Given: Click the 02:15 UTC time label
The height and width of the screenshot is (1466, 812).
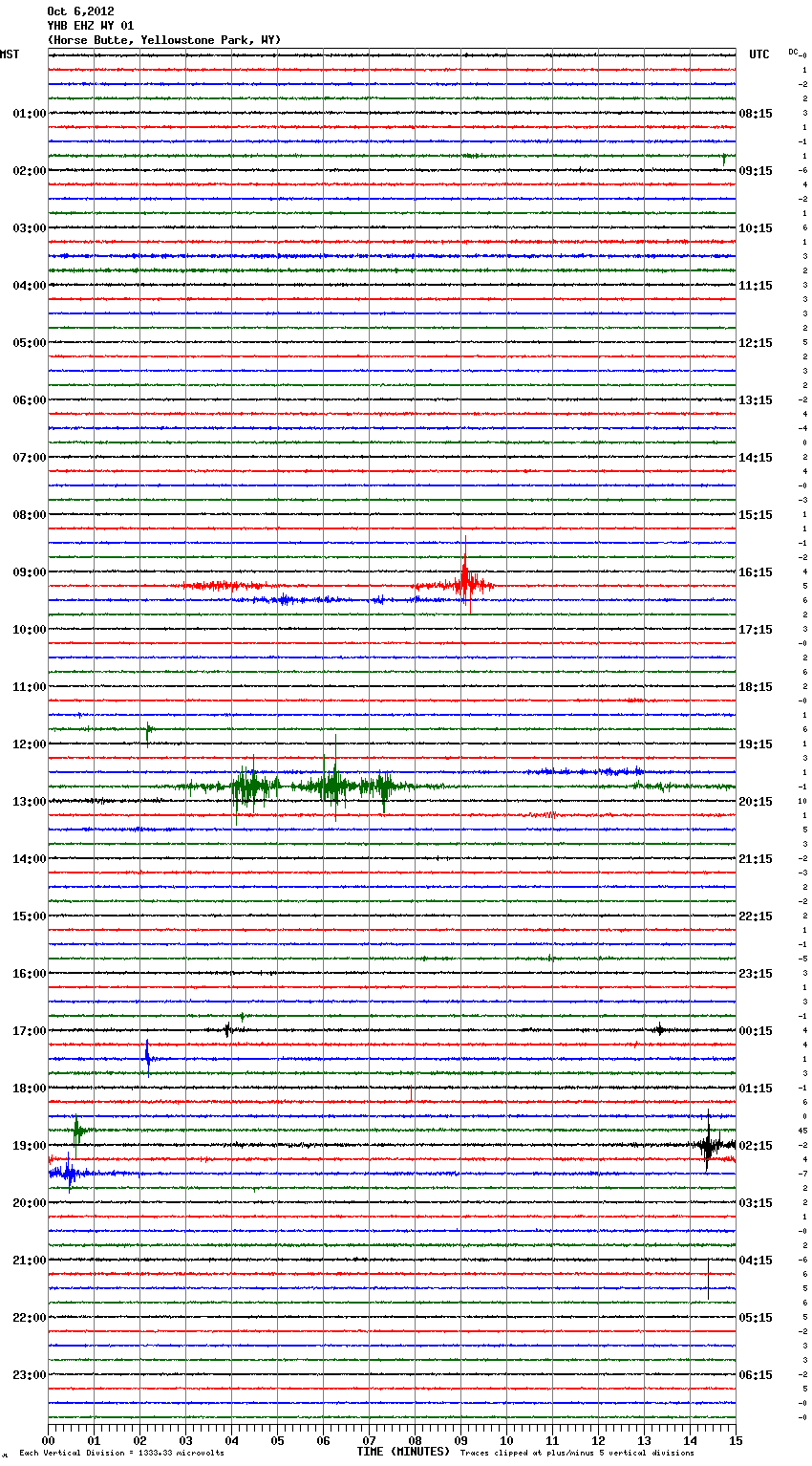Looking at the screenshot, I should point(756,1146).
